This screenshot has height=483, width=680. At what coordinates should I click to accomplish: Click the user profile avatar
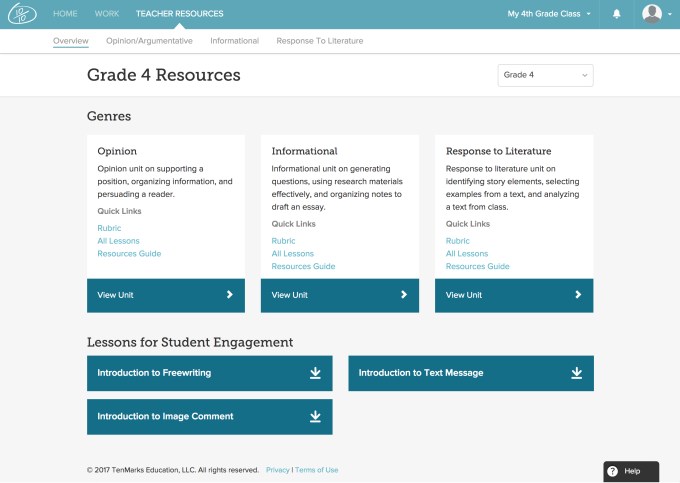652,14
